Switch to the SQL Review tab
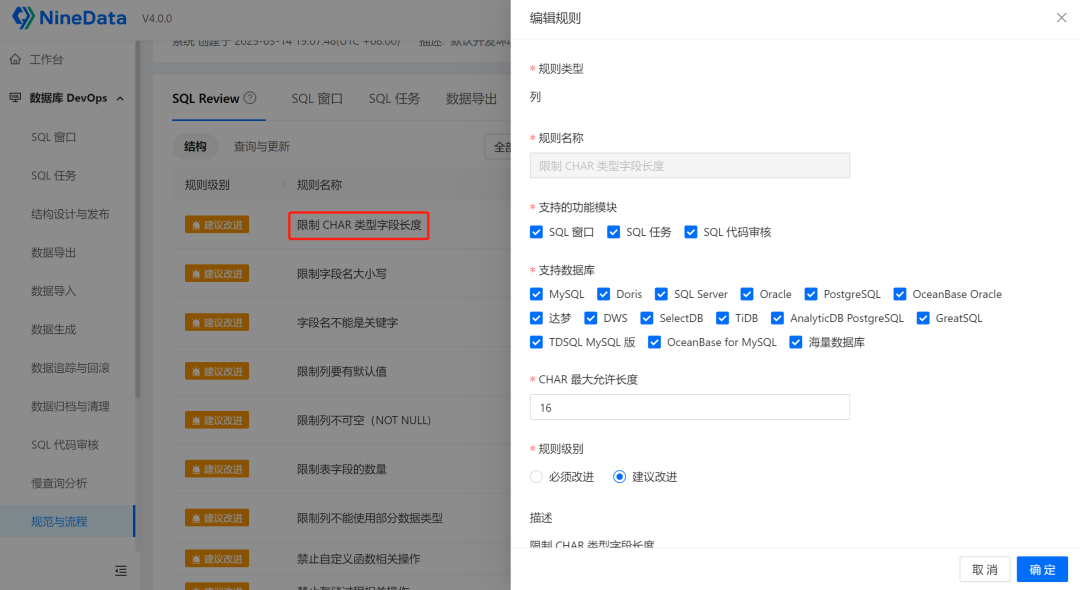Image resolution: width=1080 pixels, height=590 pixels. 205,98
